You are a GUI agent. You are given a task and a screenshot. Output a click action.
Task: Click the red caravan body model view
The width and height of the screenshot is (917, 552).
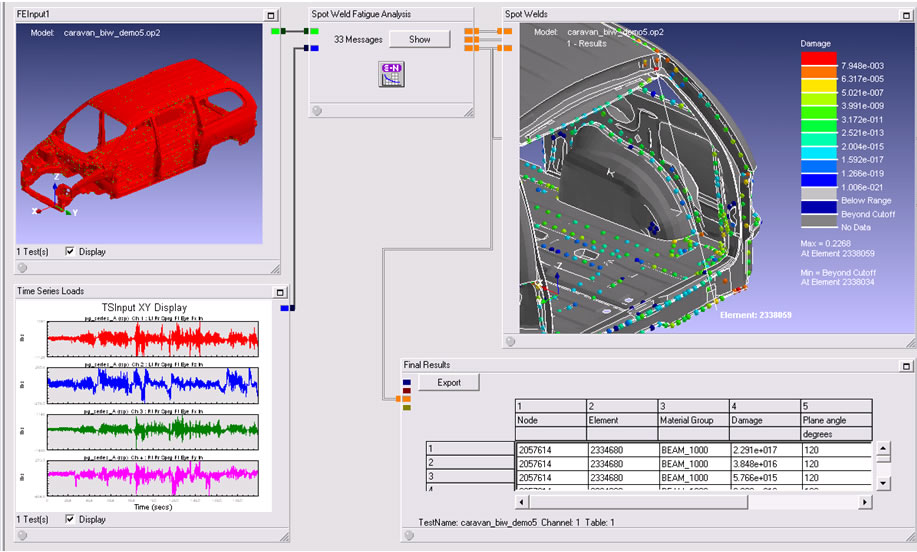coord(139,134)
